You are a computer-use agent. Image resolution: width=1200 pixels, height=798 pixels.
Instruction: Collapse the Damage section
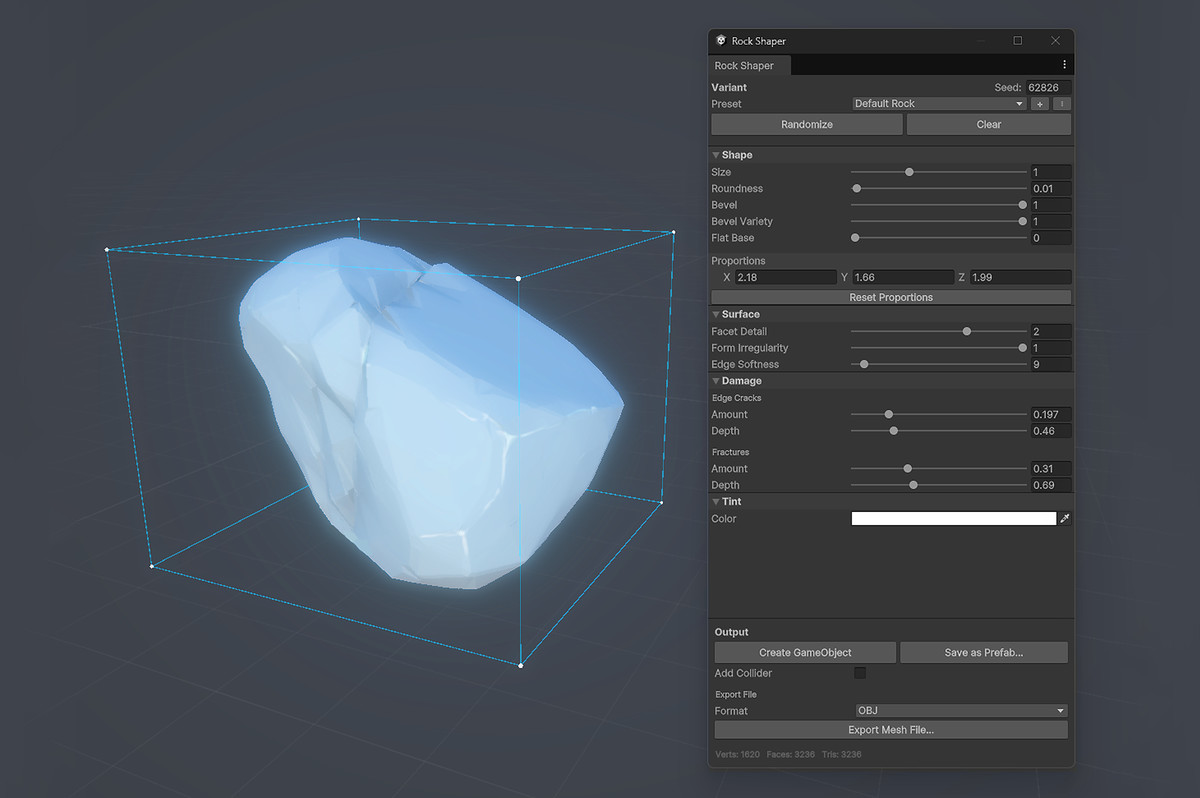tap(716, 381)
